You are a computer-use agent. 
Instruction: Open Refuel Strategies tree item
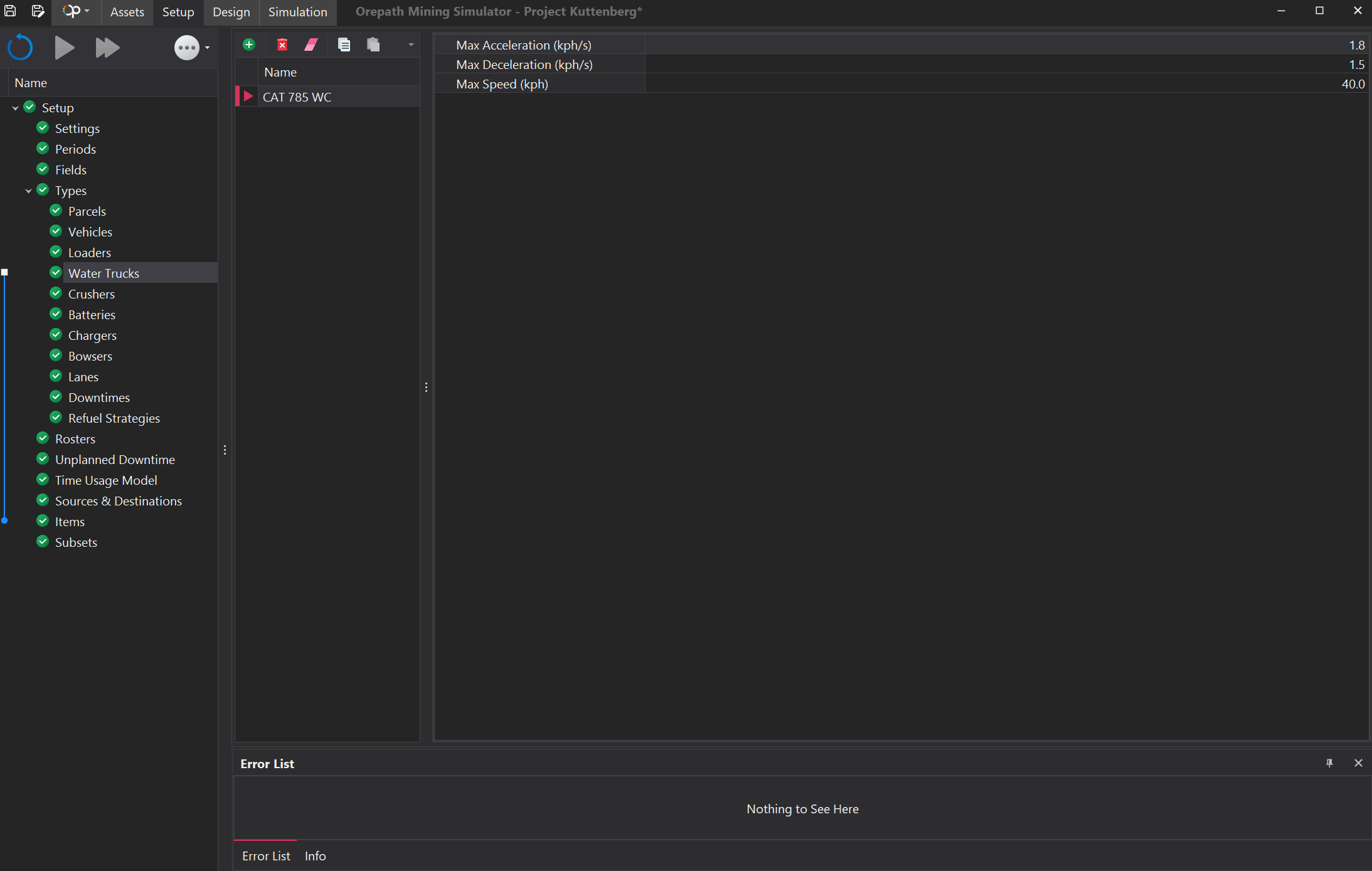(114, 418)
